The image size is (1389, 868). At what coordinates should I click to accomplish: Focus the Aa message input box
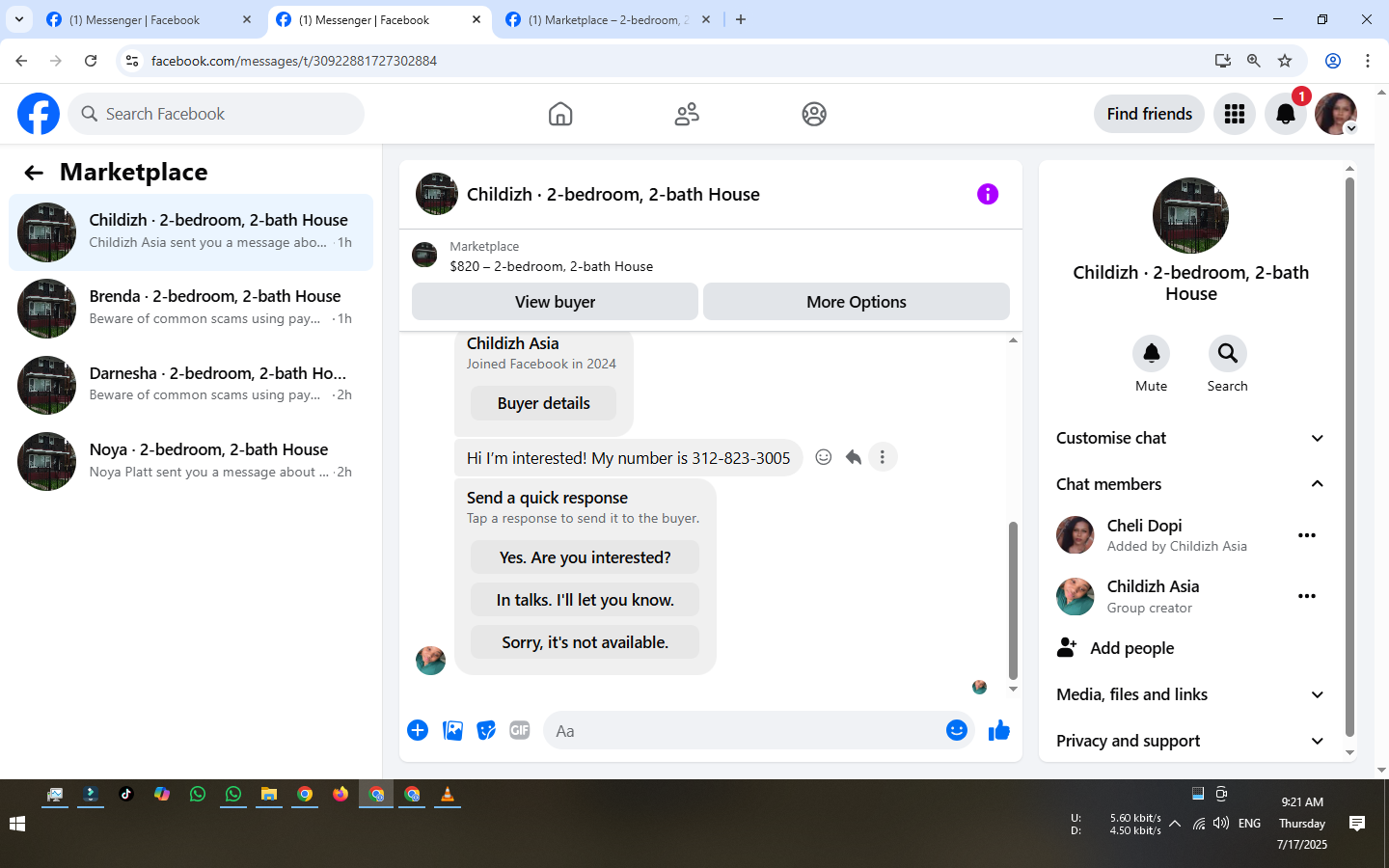point(744,731)
